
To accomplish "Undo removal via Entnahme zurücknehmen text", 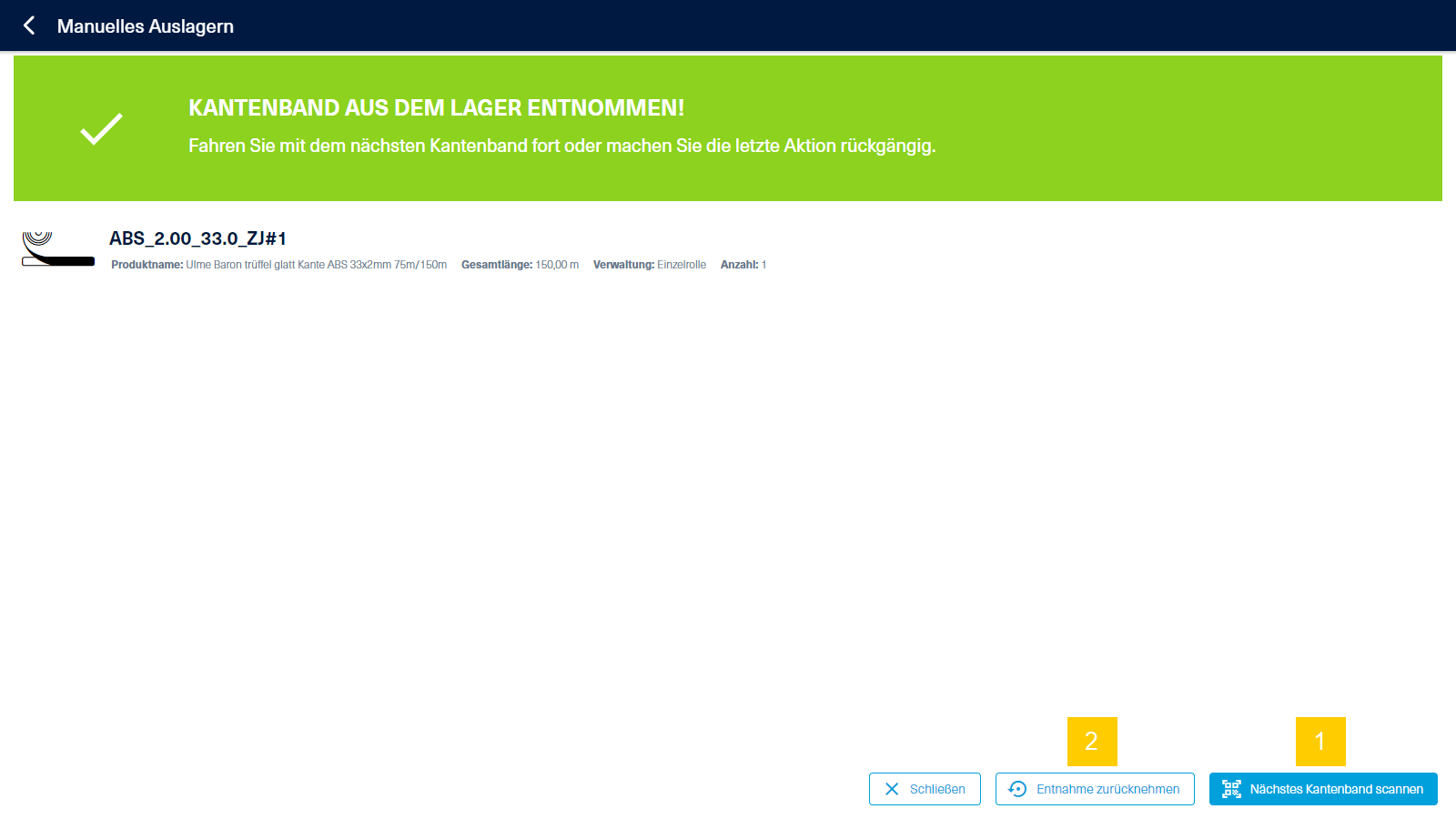I will click(x=1107, y=789).
